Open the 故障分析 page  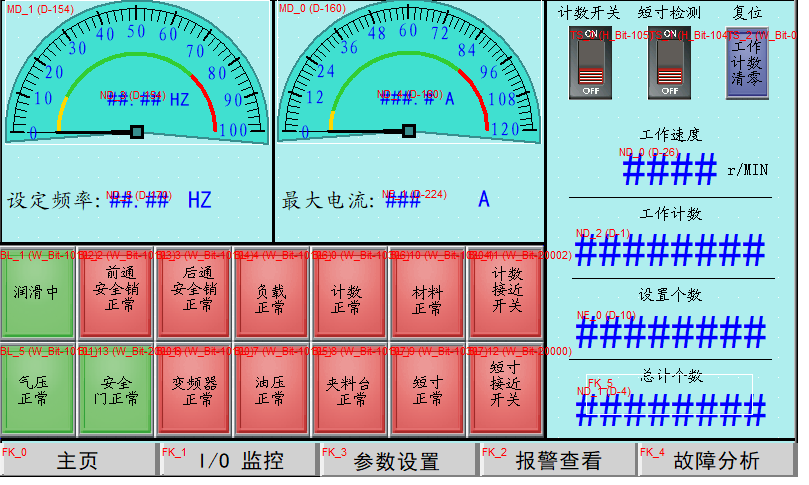click(718, 461)
